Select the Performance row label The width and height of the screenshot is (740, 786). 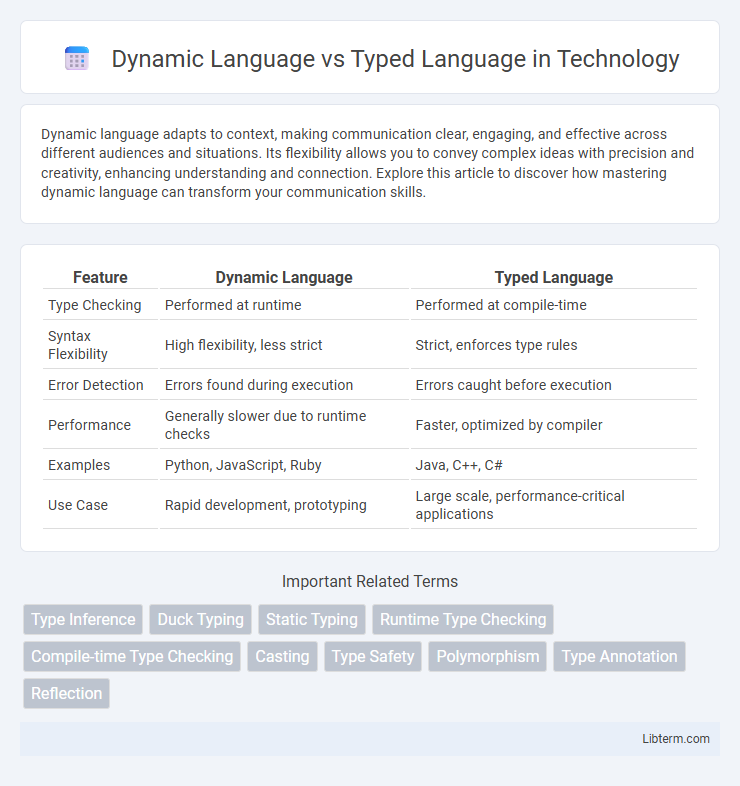[x=89, y=425]
